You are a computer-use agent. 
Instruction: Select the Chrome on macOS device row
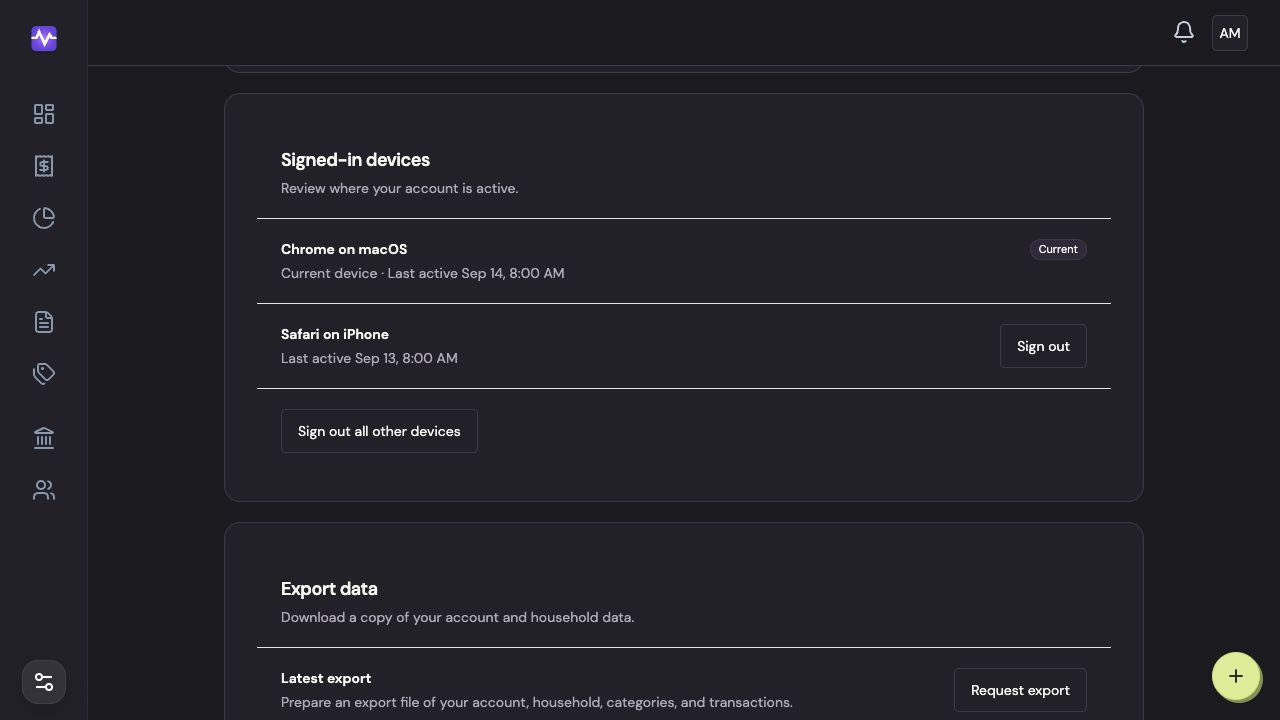(684, 261)
